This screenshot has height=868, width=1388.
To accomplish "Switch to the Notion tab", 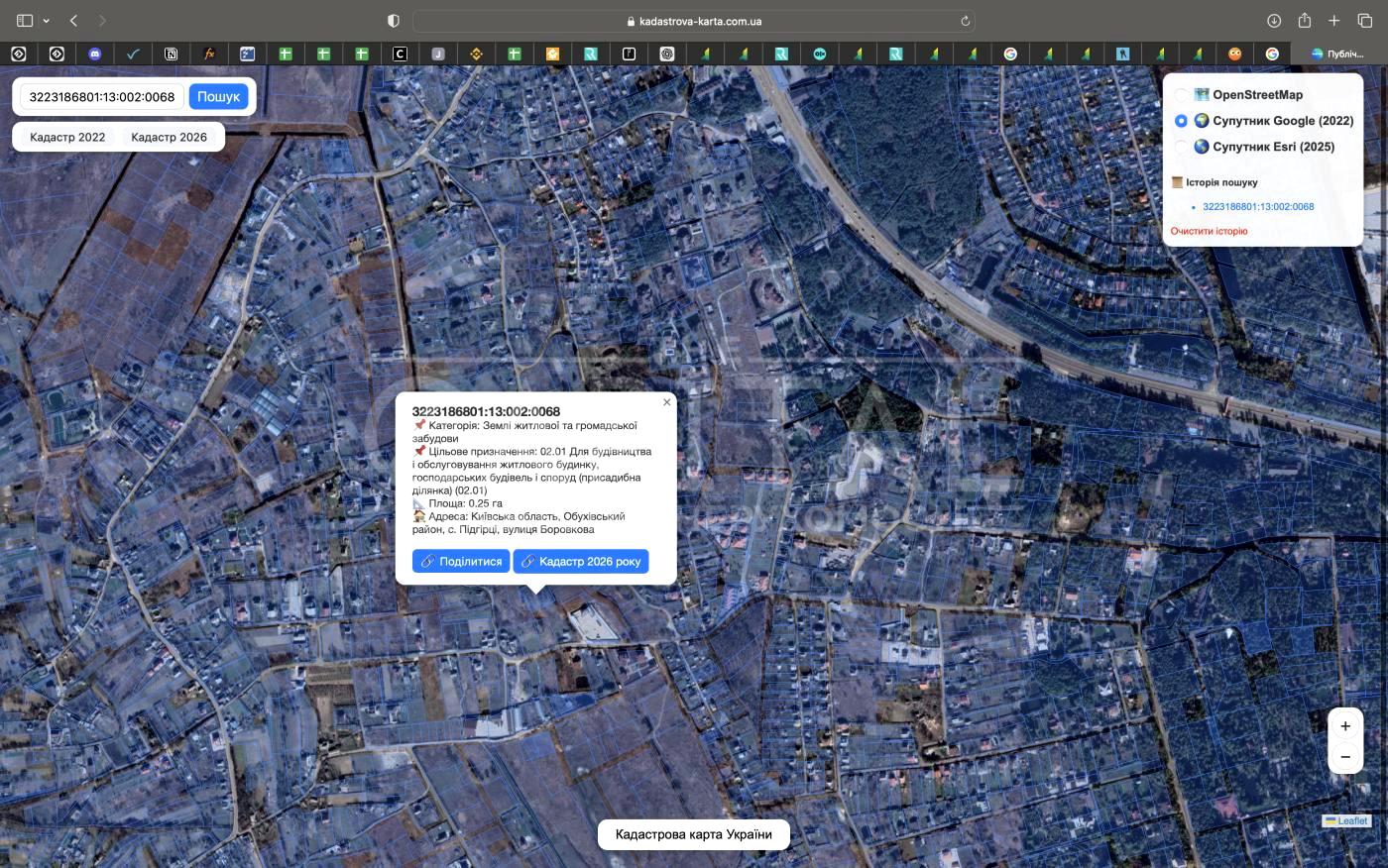I will [171, 54].
